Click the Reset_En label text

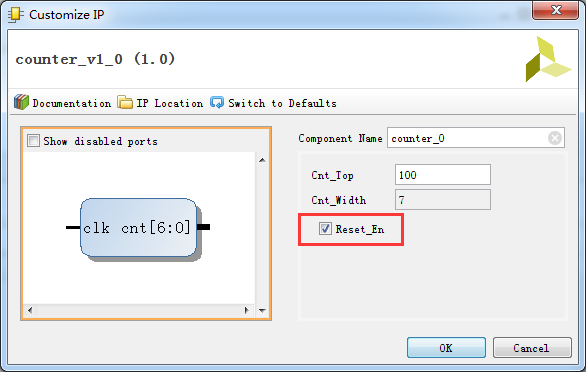click(360, 229)
